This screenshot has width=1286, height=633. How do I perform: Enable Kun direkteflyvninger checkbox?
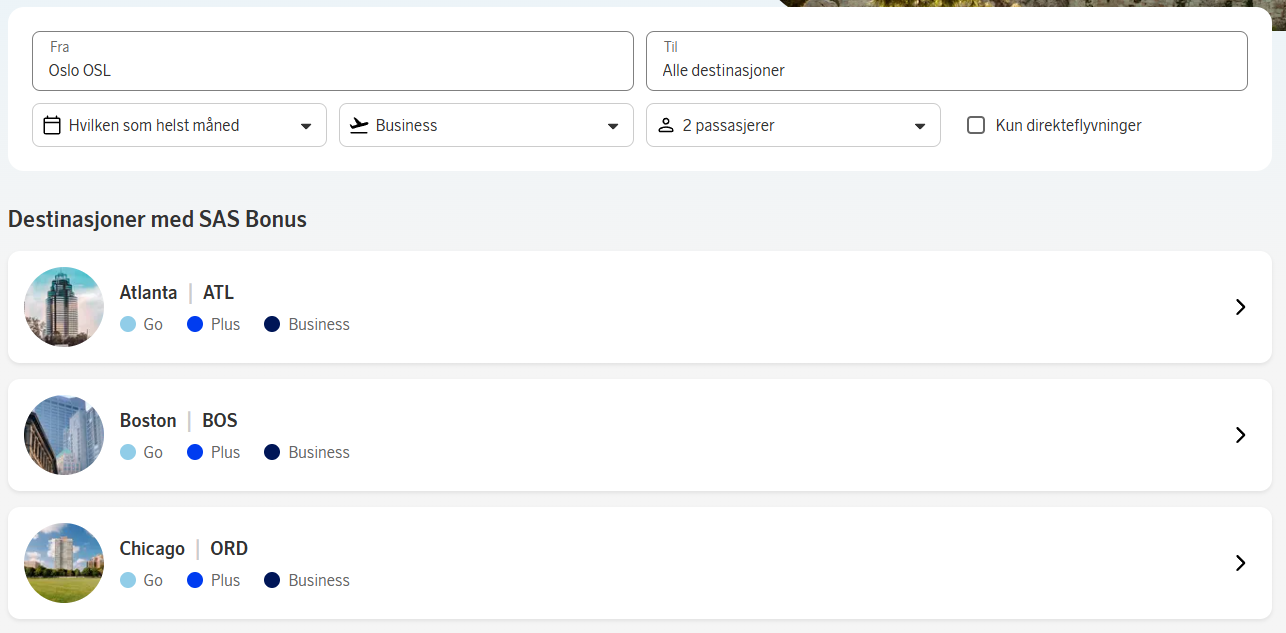[976, 126]
